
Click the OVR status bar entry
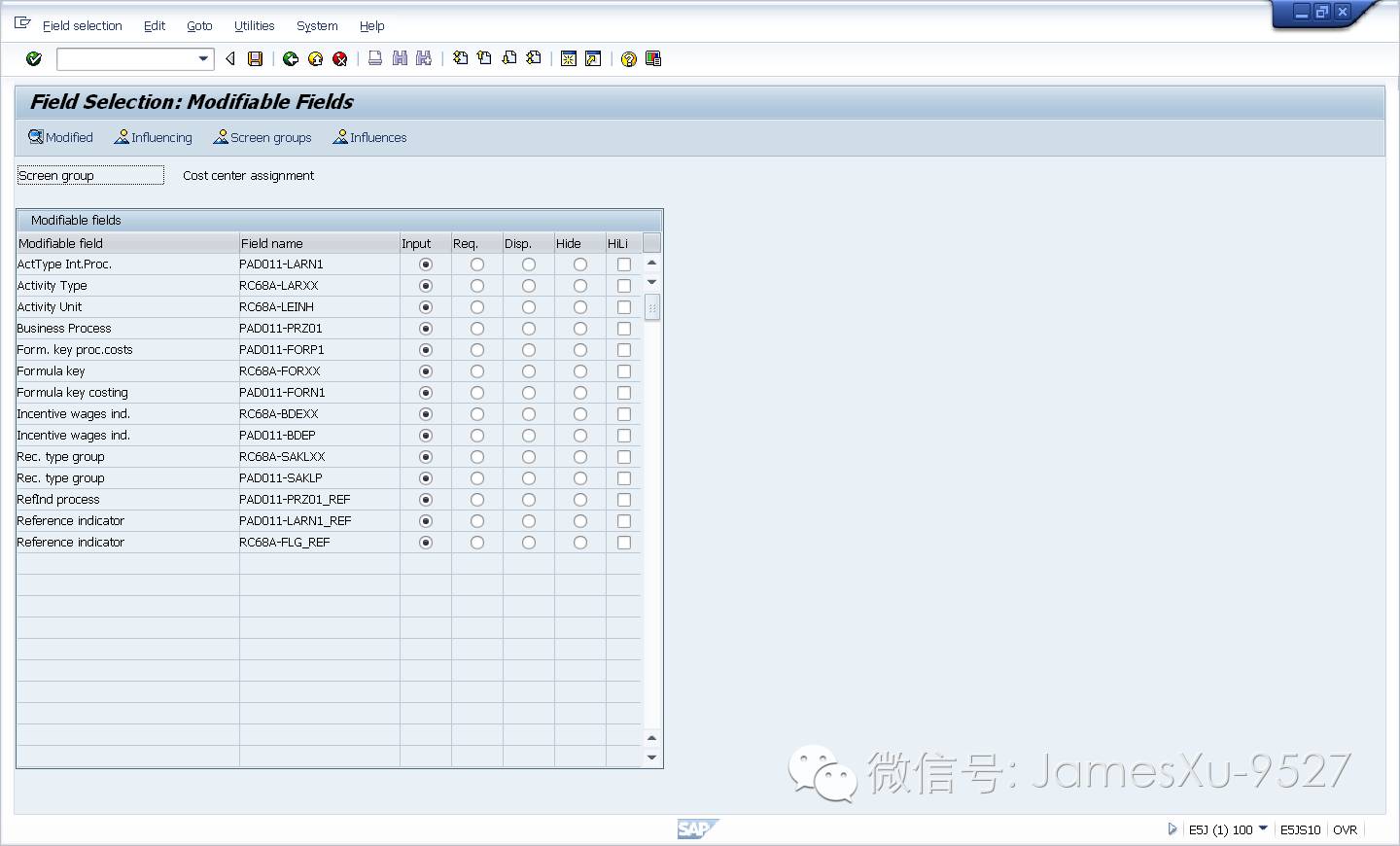click(x=1345, y=829)
